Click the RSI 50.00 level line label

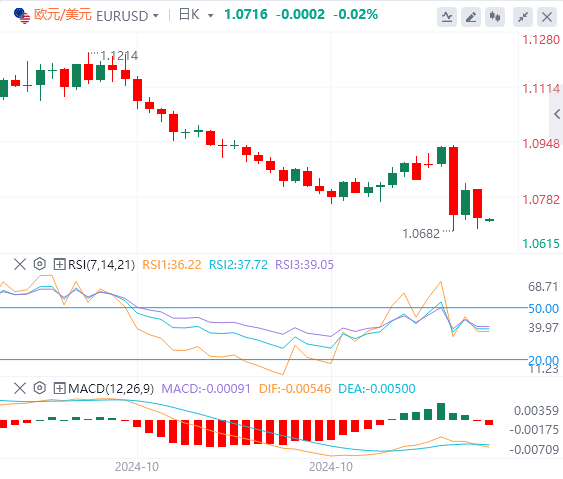coord(543,308)
